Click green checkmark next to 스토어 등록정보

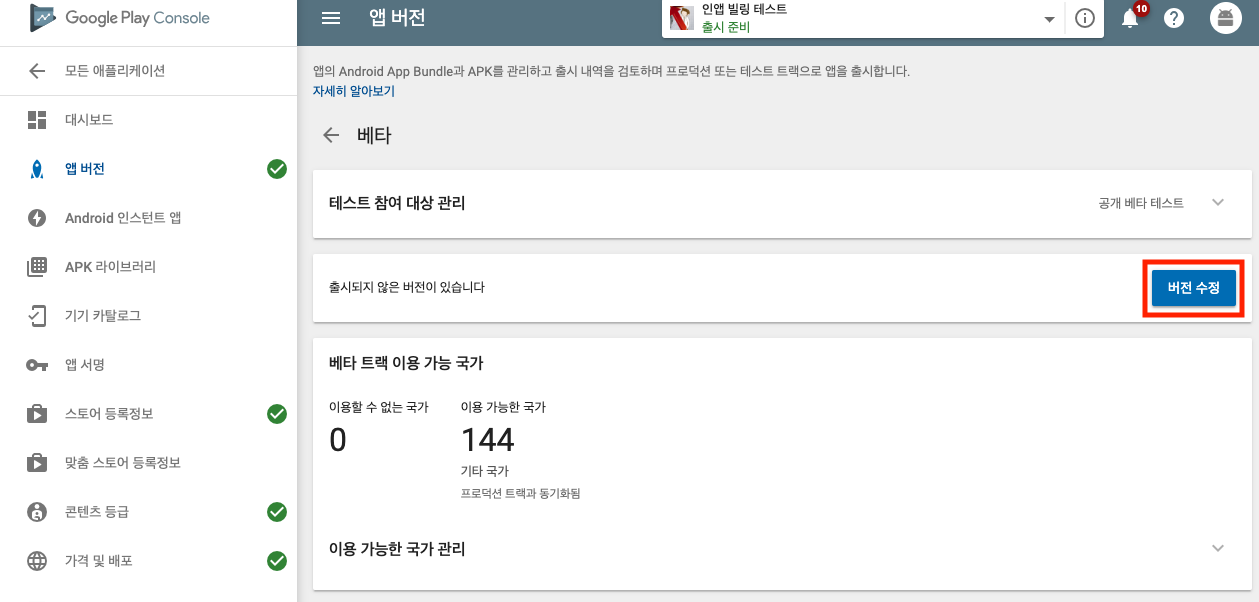click(277, 414)
